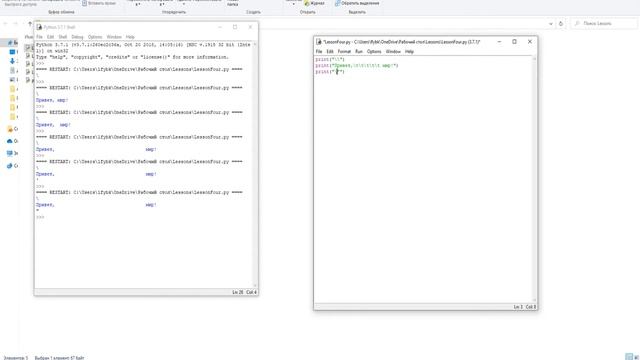Switch Explorer to details view icon
The height and width of the screenshot is (360, 640).
point(629,357)
